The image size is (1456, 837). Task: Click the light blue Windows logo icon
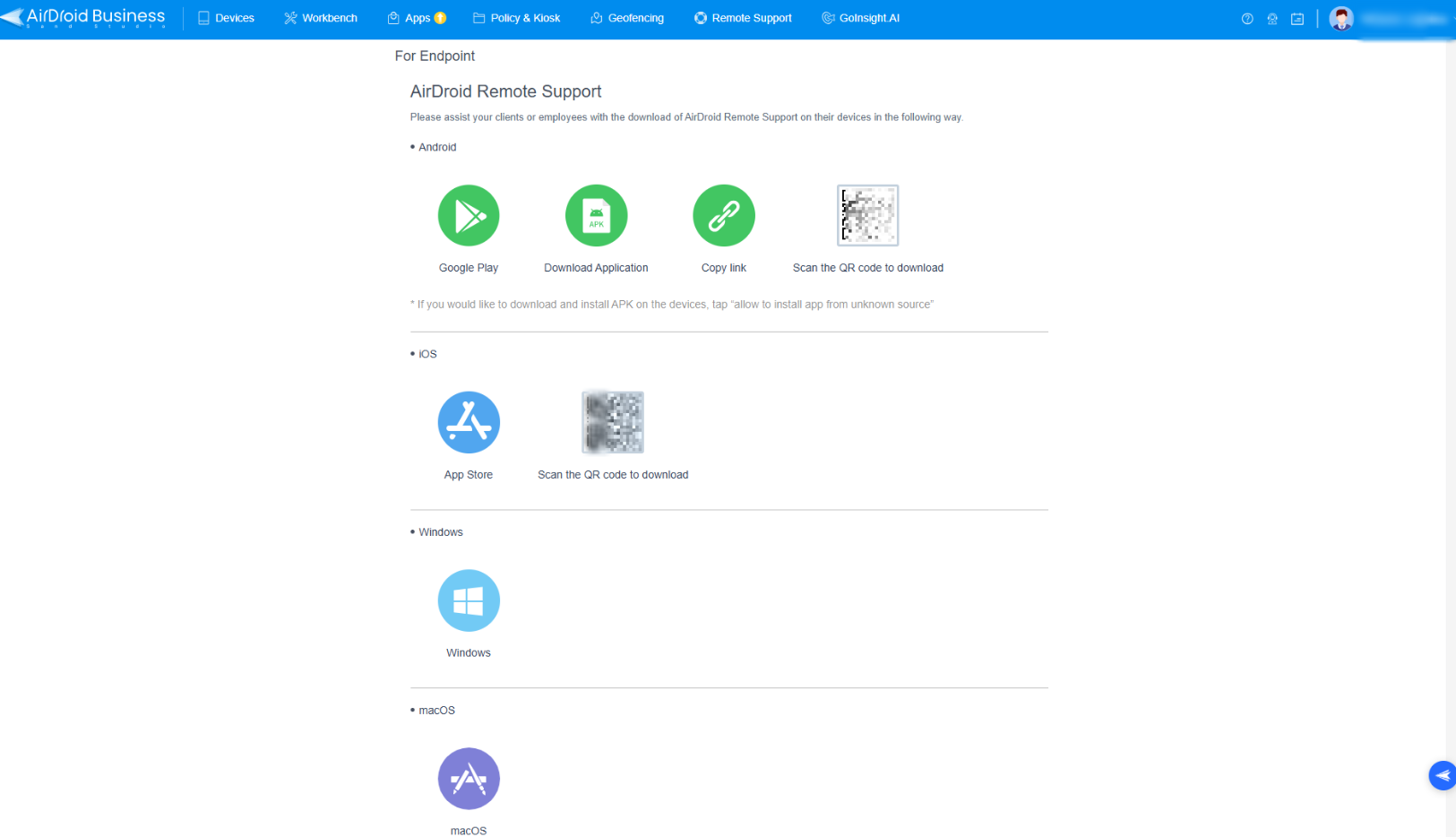(x=469, y=600)
